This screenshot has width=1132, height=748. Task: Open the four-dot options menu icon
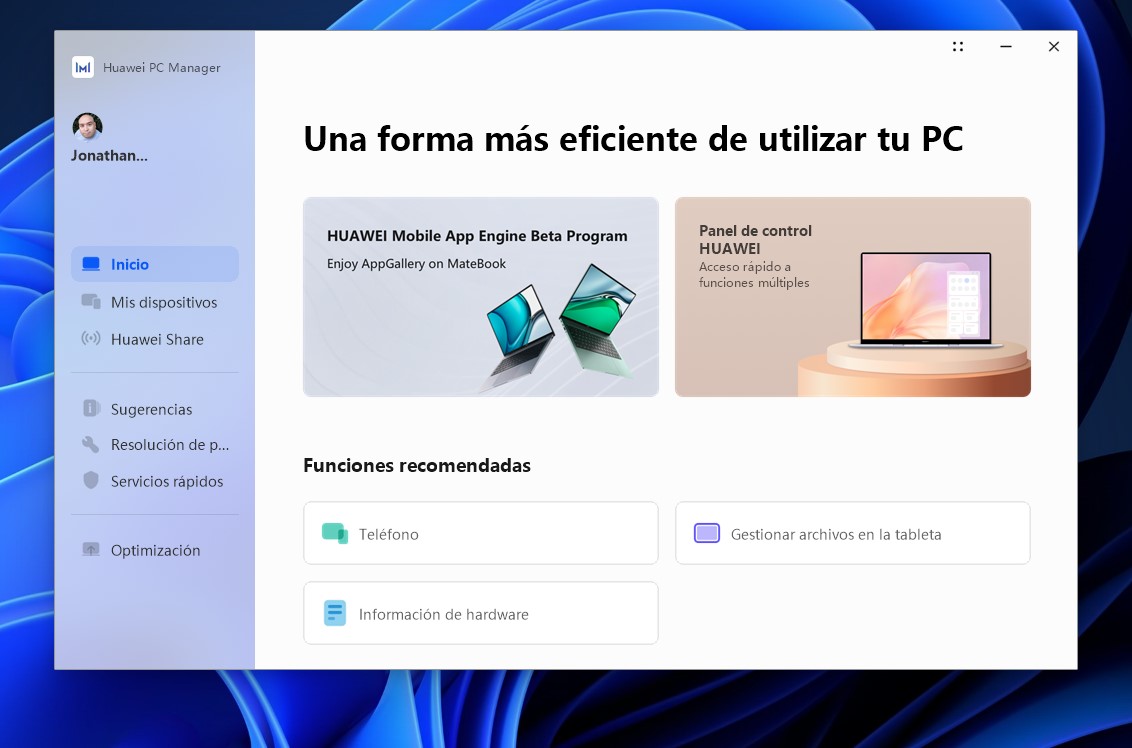[x=958, y=47]
